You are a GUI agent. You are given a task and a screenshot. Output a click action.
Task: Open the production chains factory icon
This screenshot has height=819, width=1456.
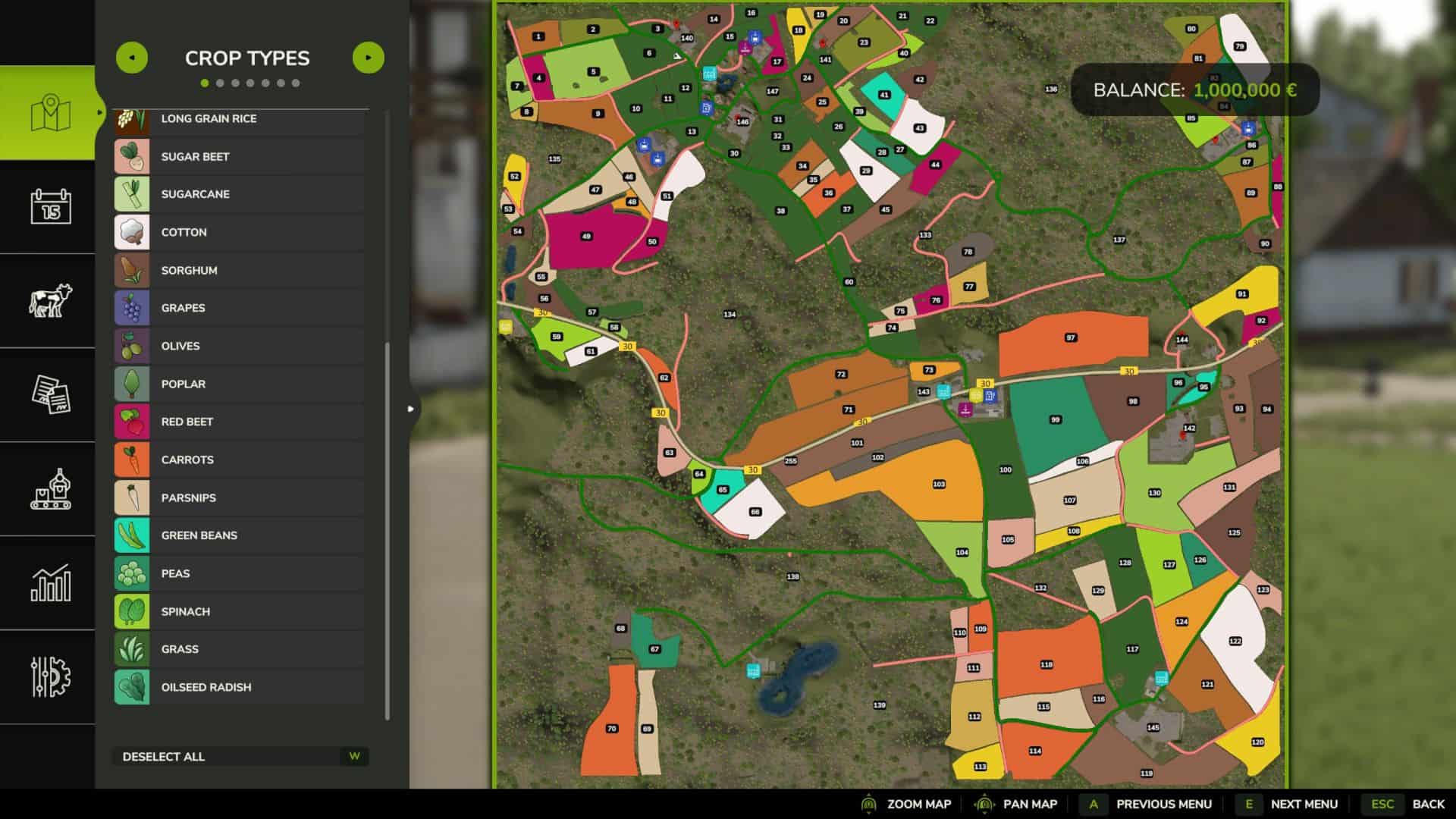50,488
